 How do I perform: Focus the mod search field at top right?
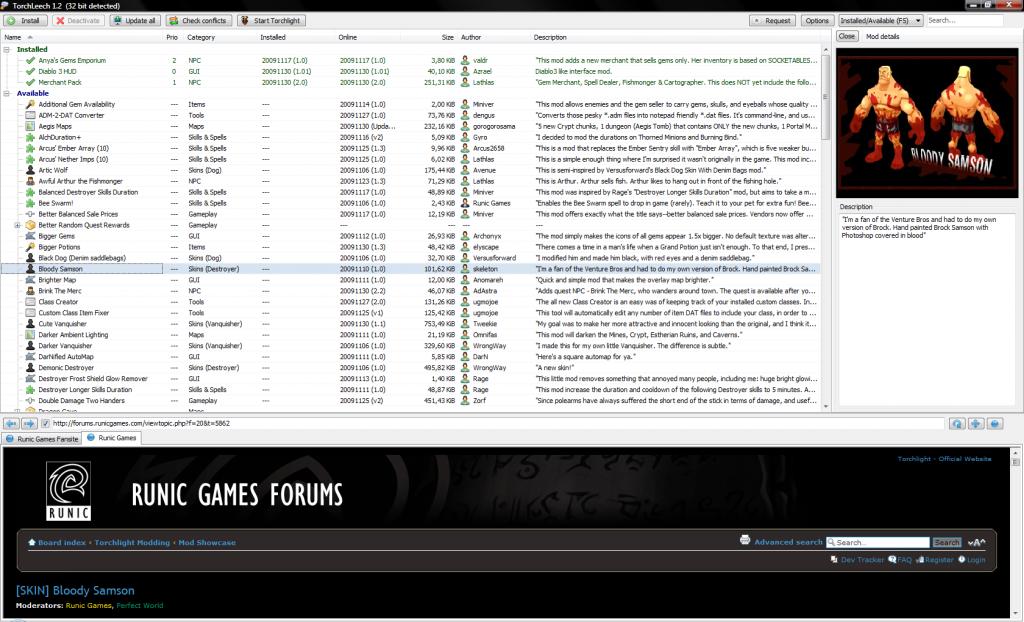[x=964, y=20]
